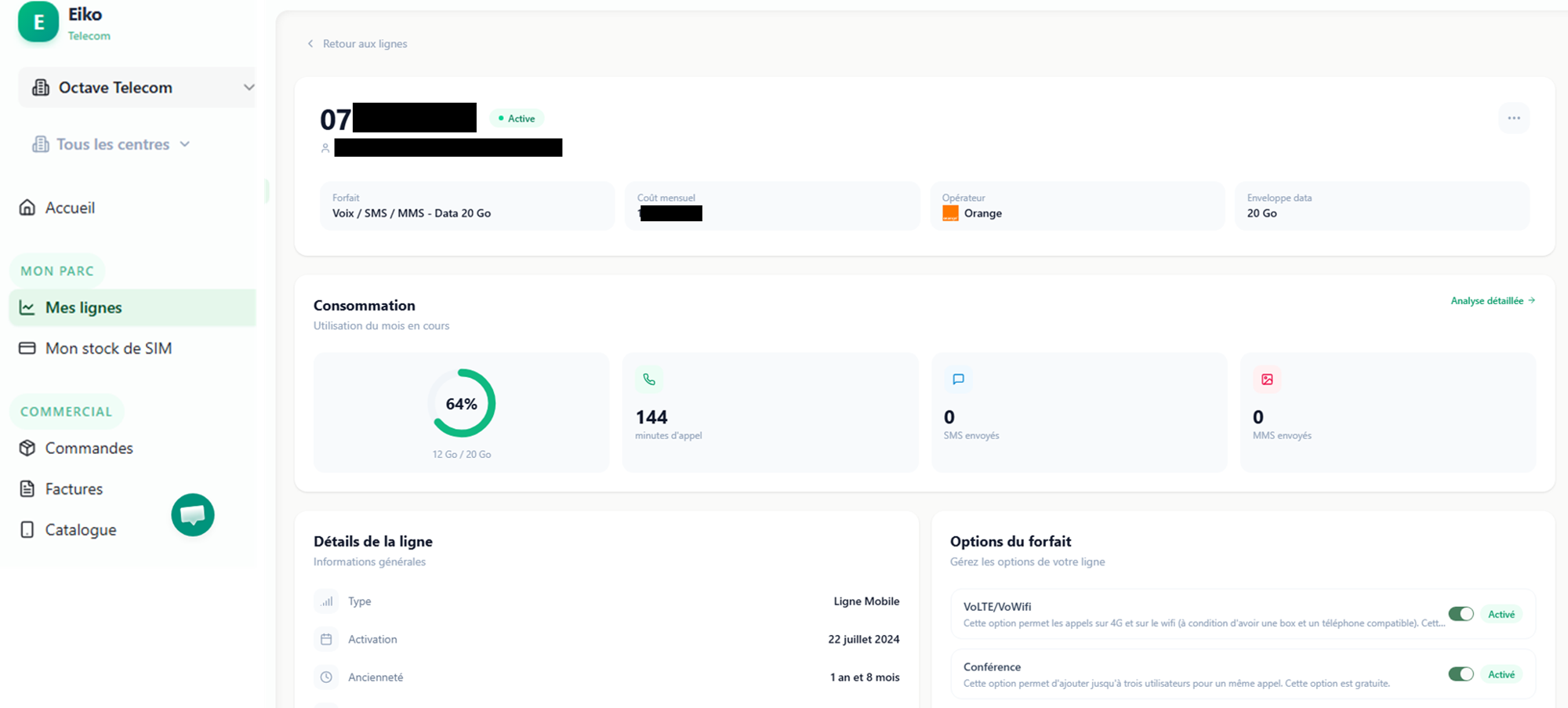Open Mon stock de SIM page
Viewport: 1568px width, 708px height.
pos(108,348)
